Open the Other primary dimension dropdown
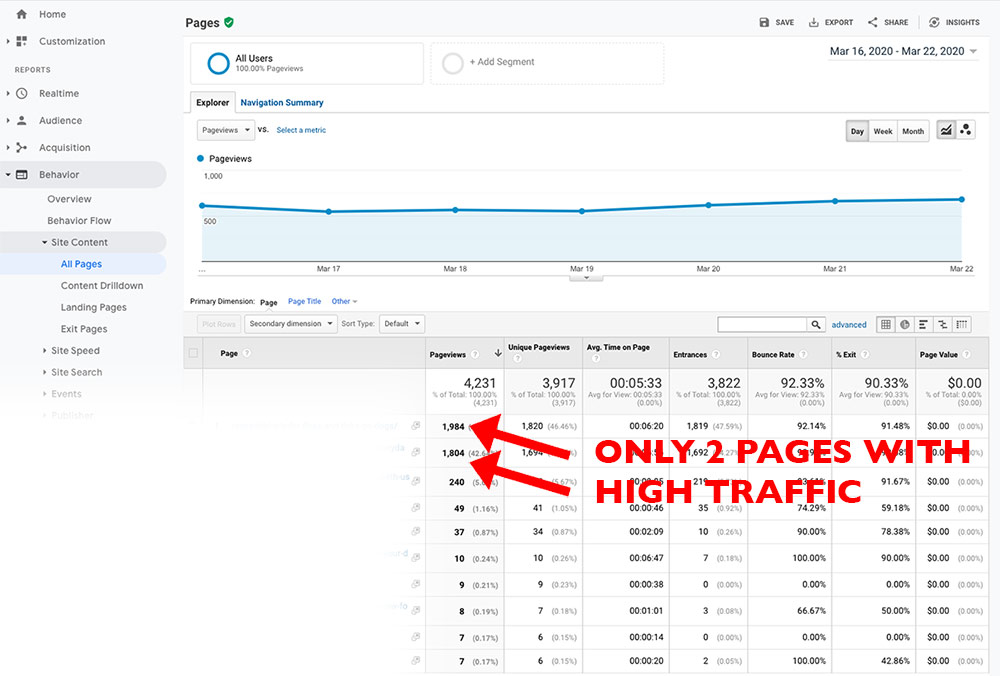 pos(344,301)
